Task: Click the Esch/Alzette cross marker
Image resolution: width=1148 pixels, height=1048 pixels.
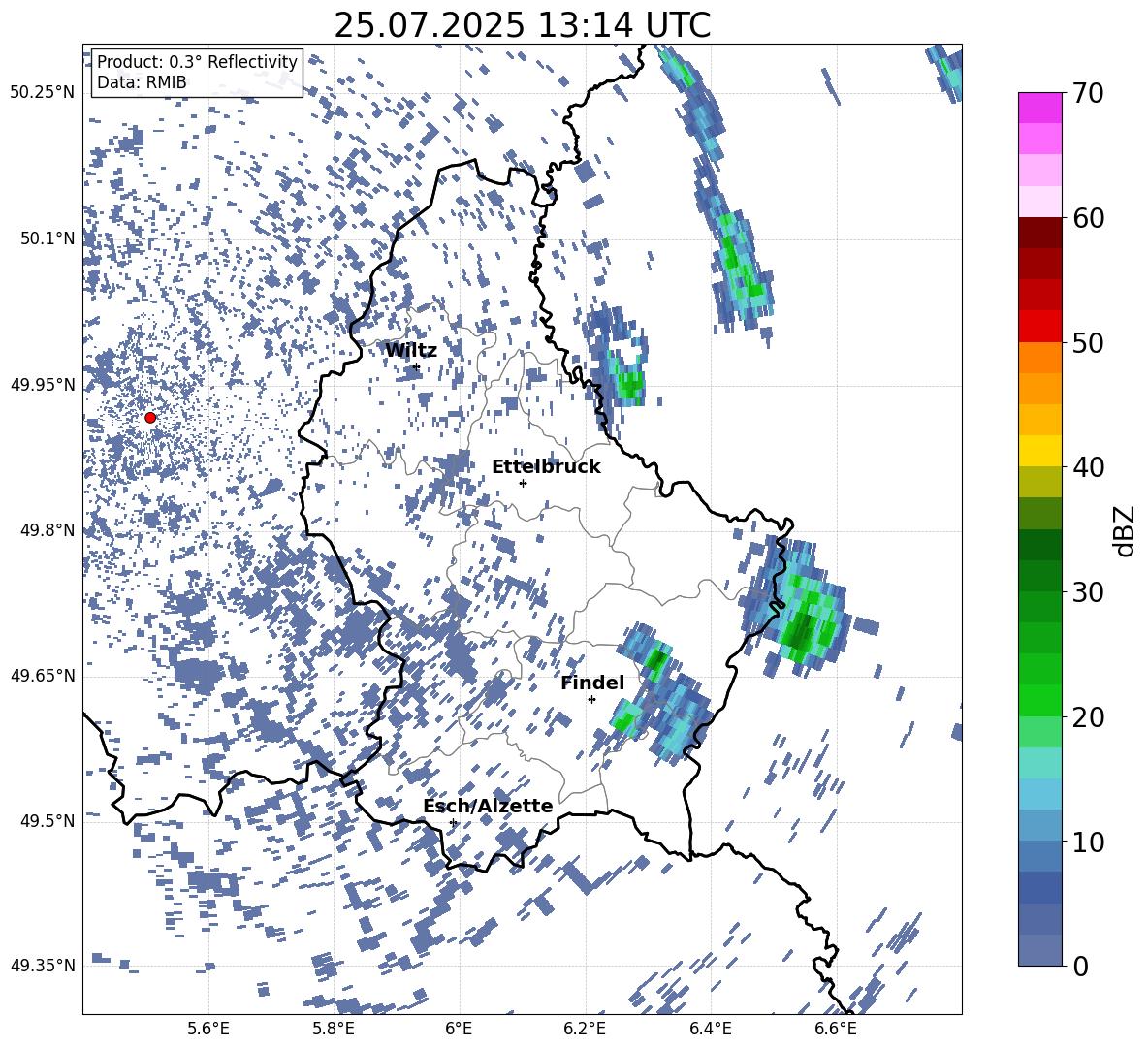Action: point(453,822)
